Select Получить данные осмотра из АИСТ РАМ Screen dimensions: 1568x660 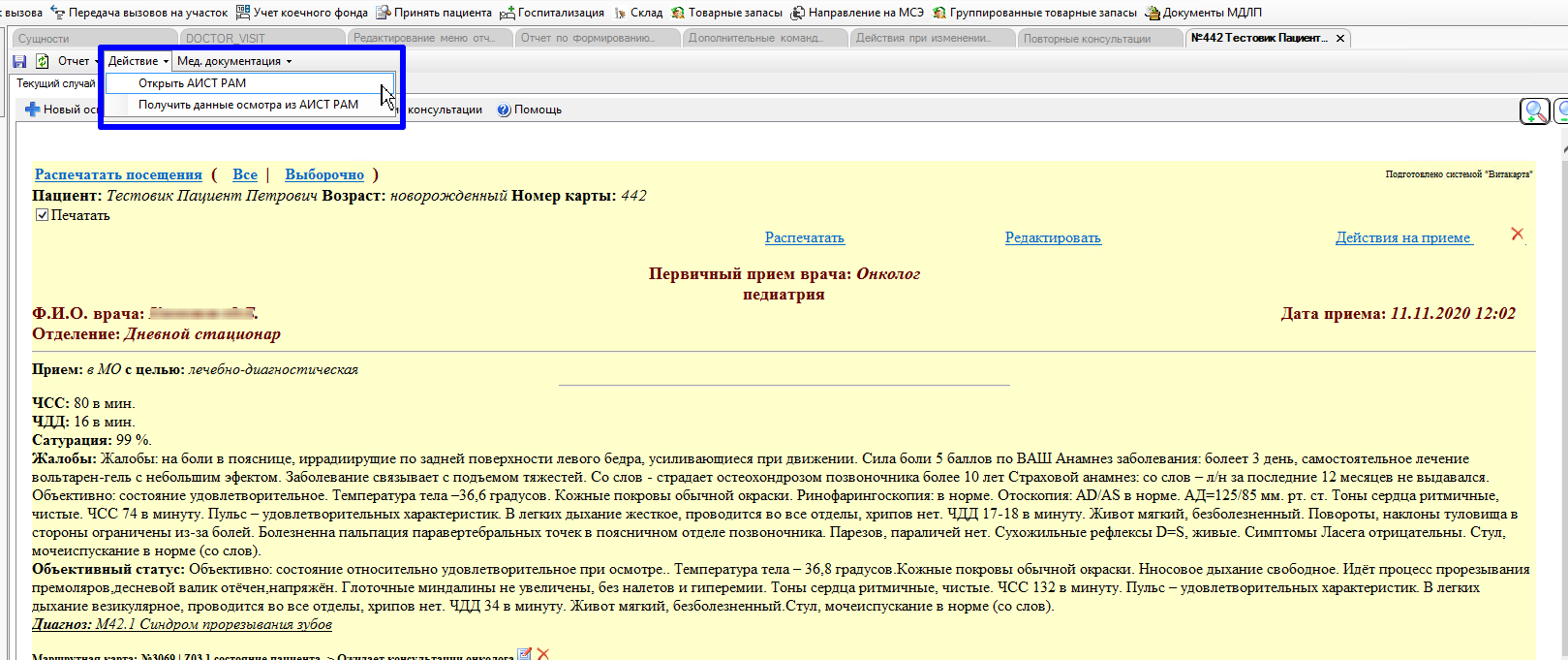tap(250, 105)
